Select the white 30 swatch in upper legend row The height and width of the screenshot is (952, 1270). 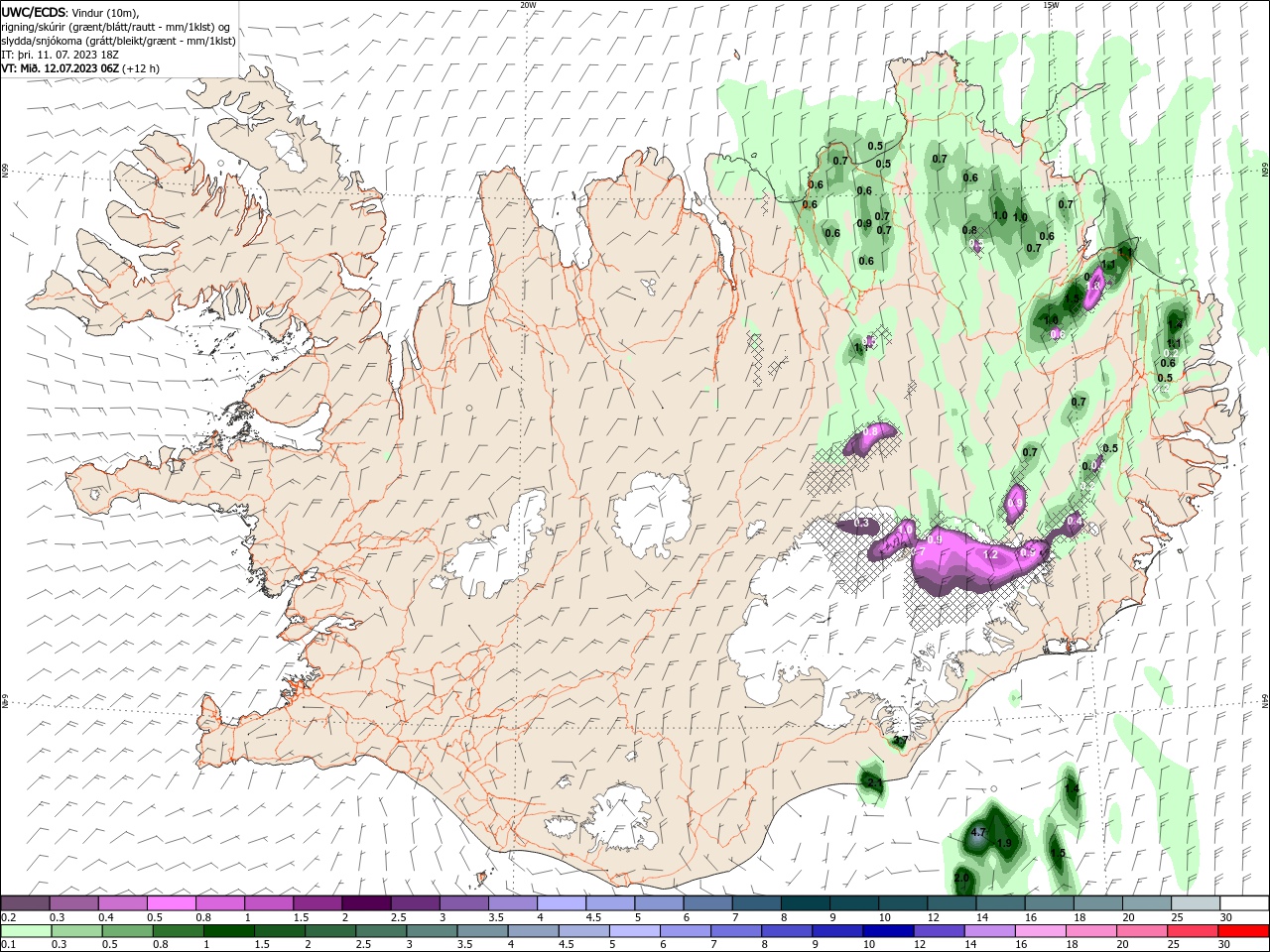[x=1243, y=903]
